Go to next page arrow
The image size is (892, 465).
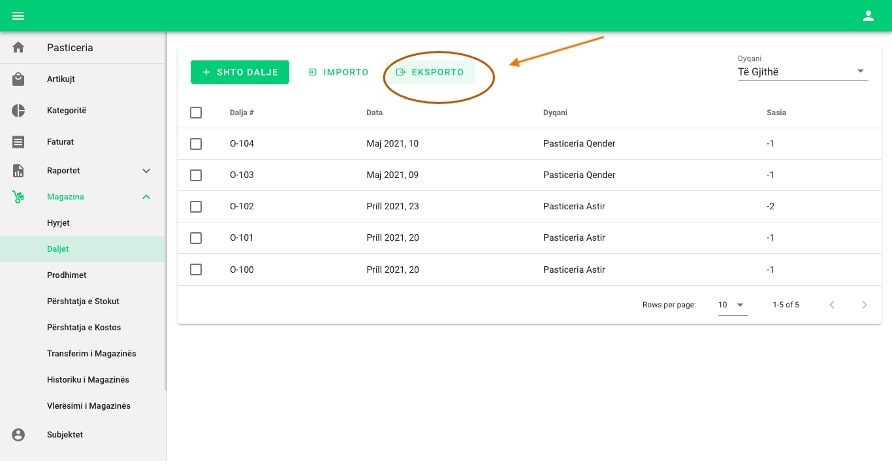coord(864,304)
